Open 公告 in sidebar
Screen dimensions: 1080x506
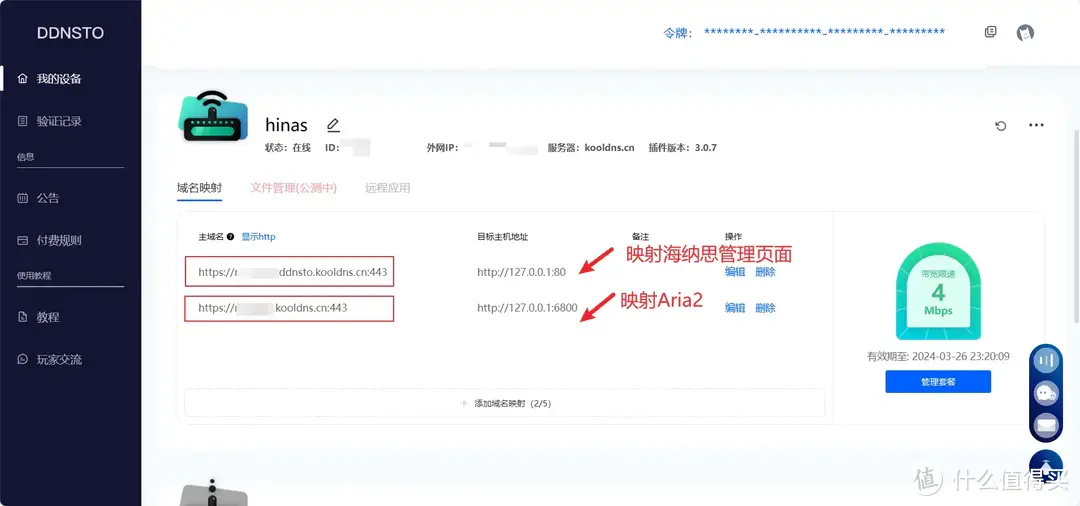tap(39, 198)
